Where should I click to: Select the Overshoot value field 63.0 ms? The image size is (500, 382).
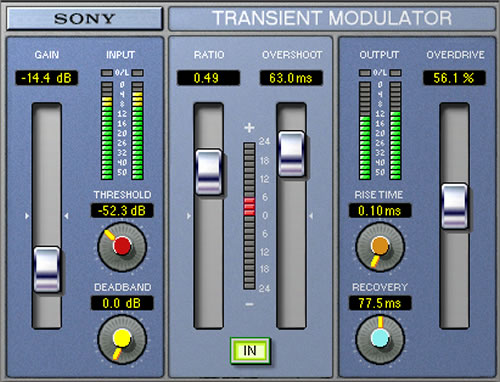click(291, 78)
